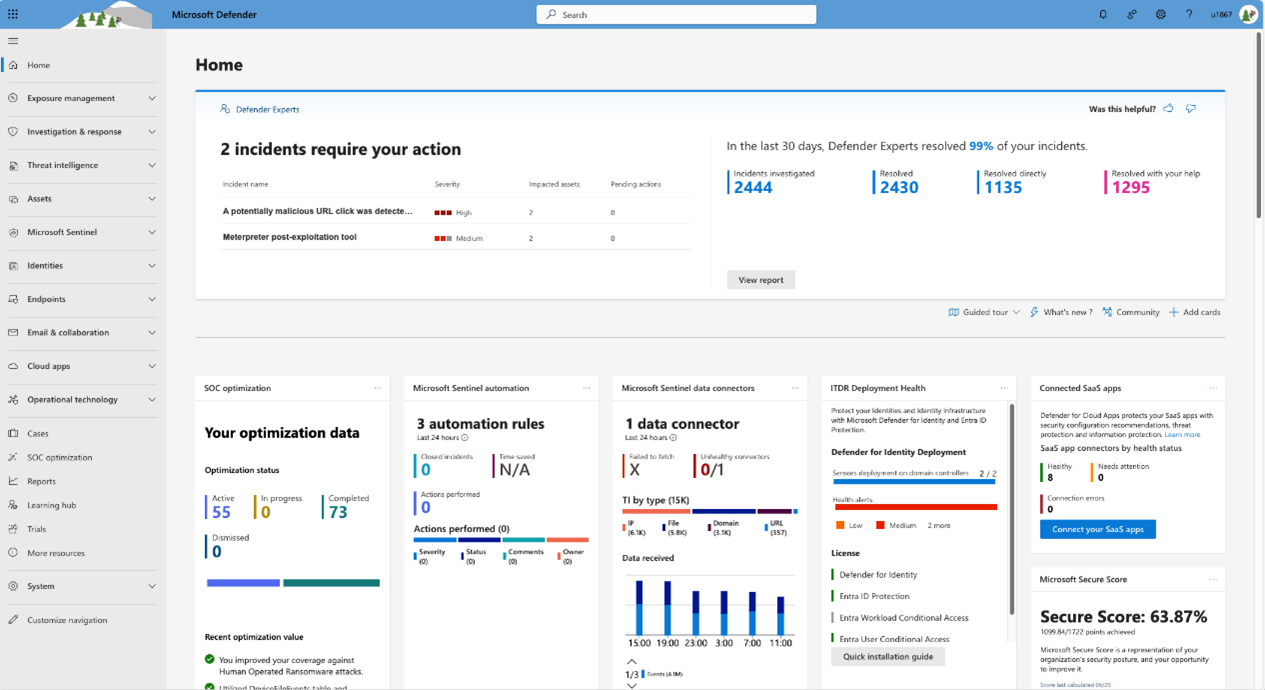Click the Connect your SaaS apps button
The width and height of the screenshot is (1265, 690).
[x=1097, y=529]
